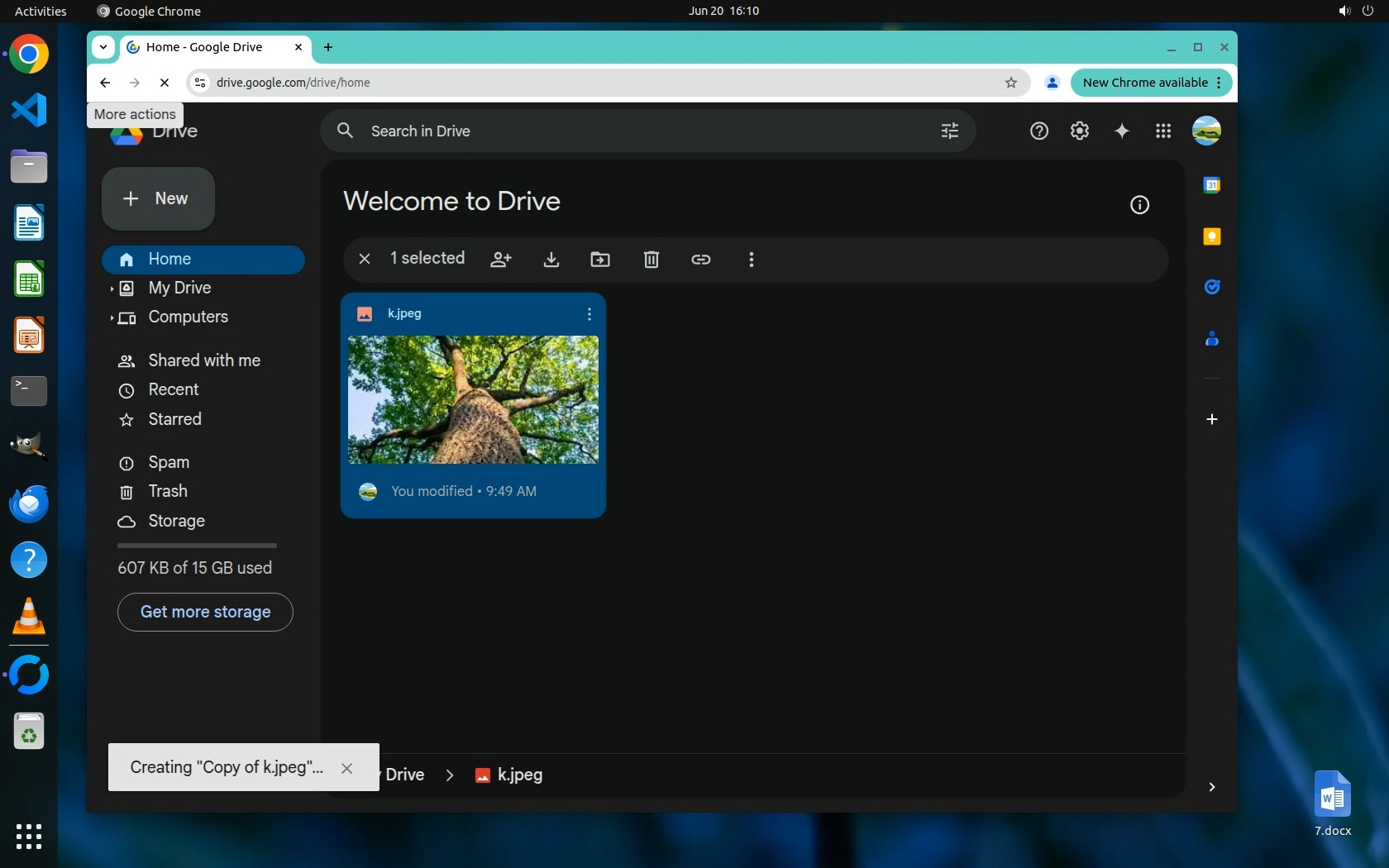The width and height of the screenshot is (1389, 868).
Task: Download the selected file
Action: coord(551,260)
